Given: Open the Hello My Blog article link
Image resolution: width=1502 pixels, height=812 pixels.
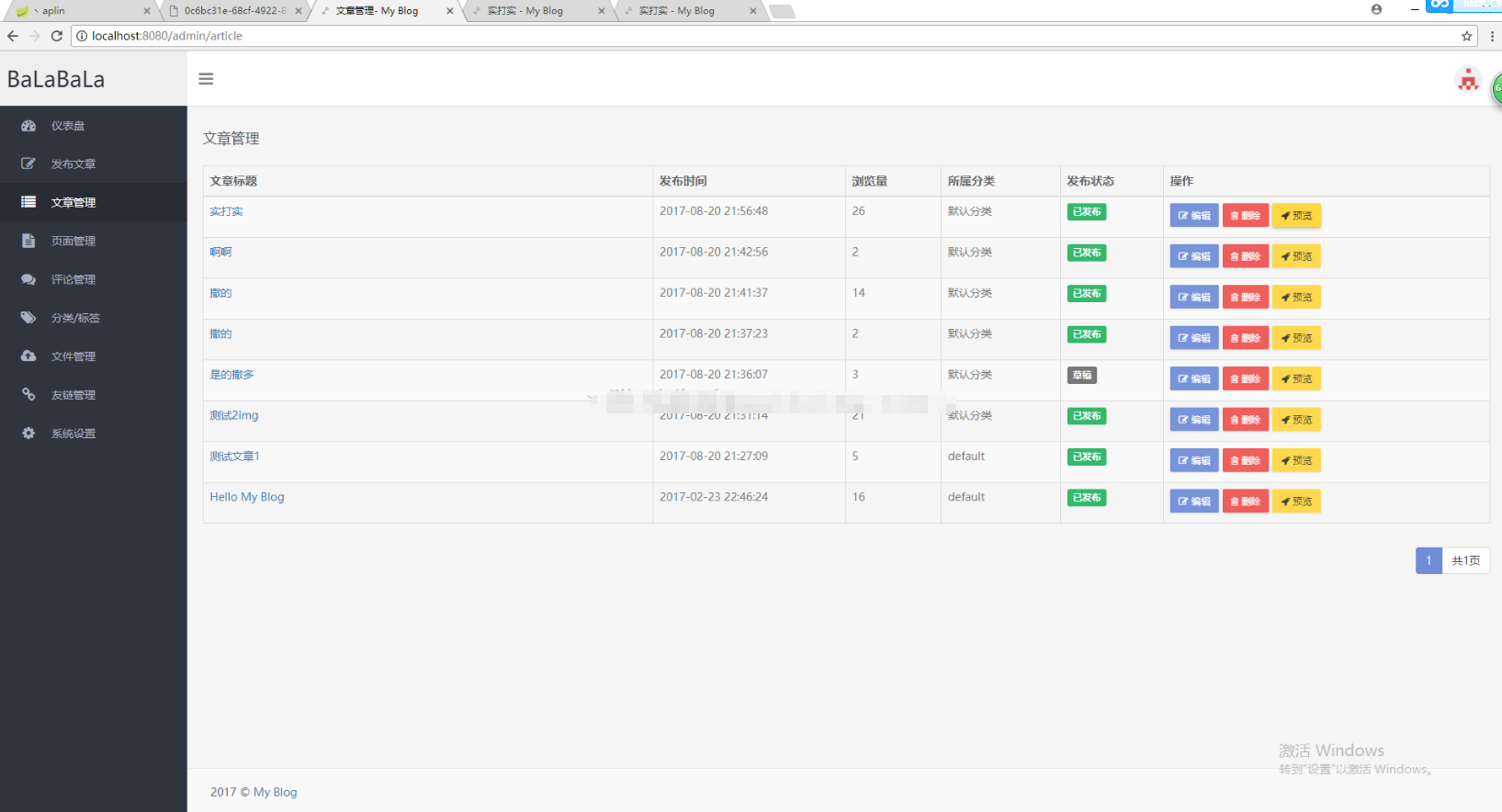Looking at the screenshot, I should tap(247, 497).
